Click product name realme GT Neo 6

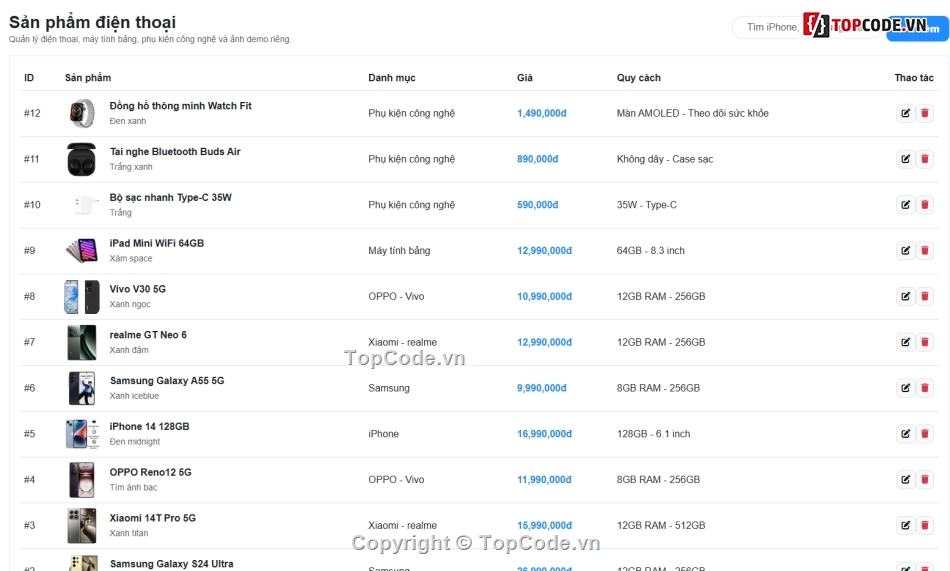[x=148, y=335]
